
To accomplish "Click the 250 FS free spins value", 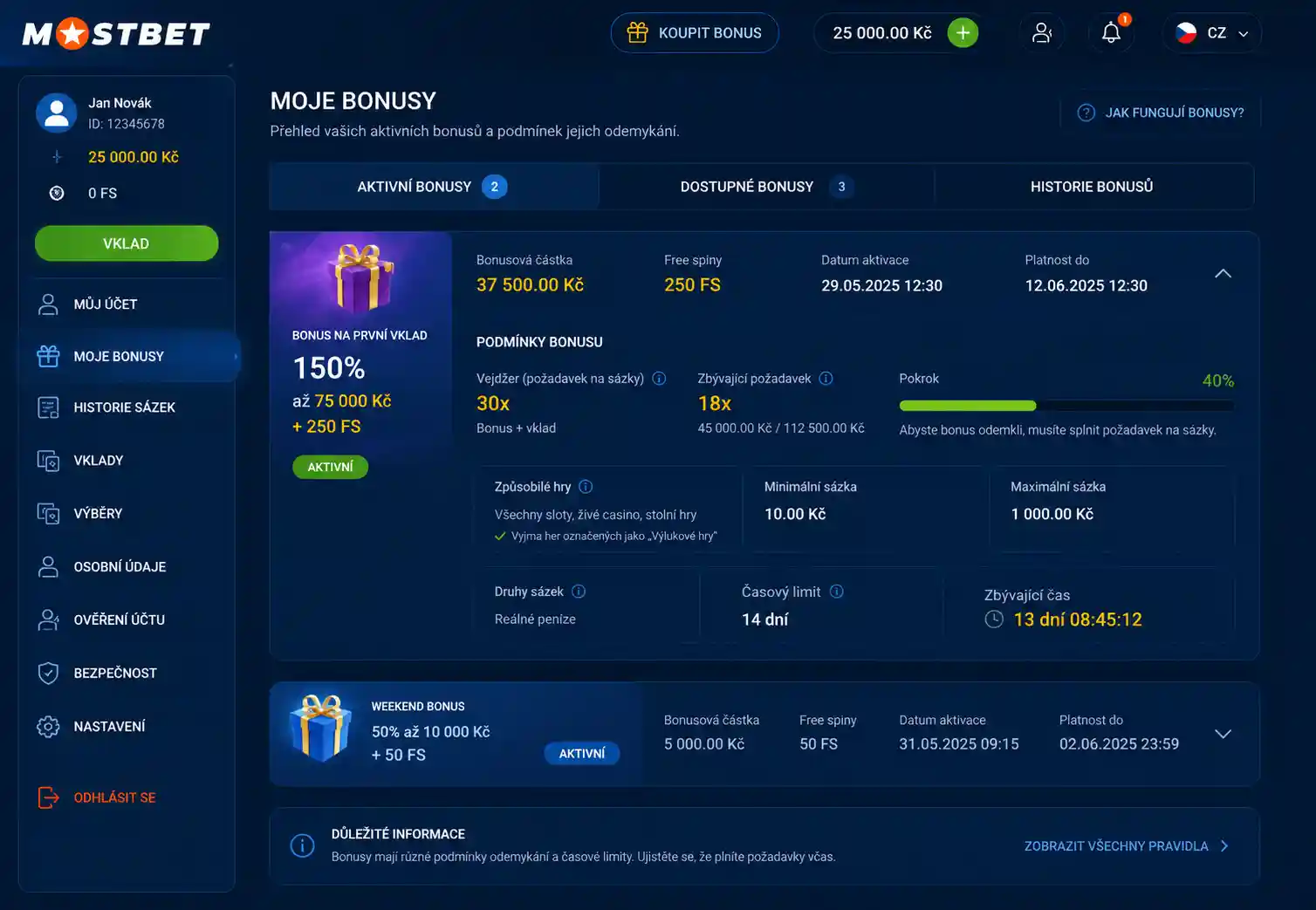I will coord(692,285).
